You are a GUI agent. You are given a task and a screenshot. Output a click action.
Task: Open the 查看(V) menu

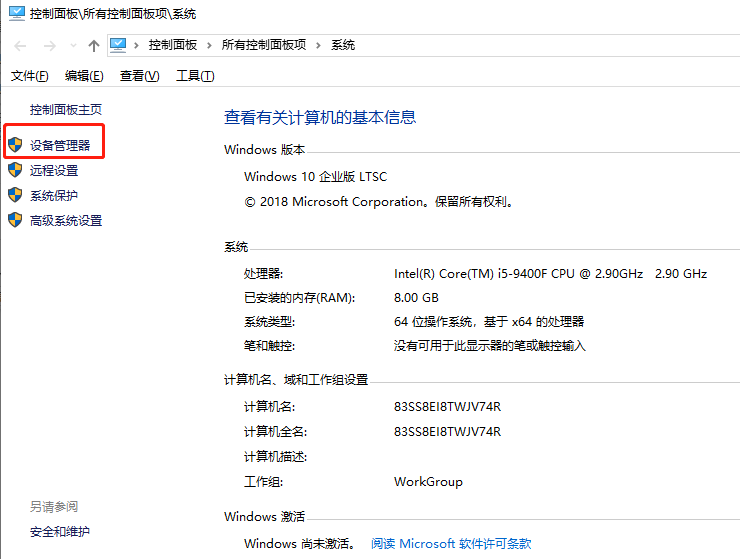tap(139, 76)
